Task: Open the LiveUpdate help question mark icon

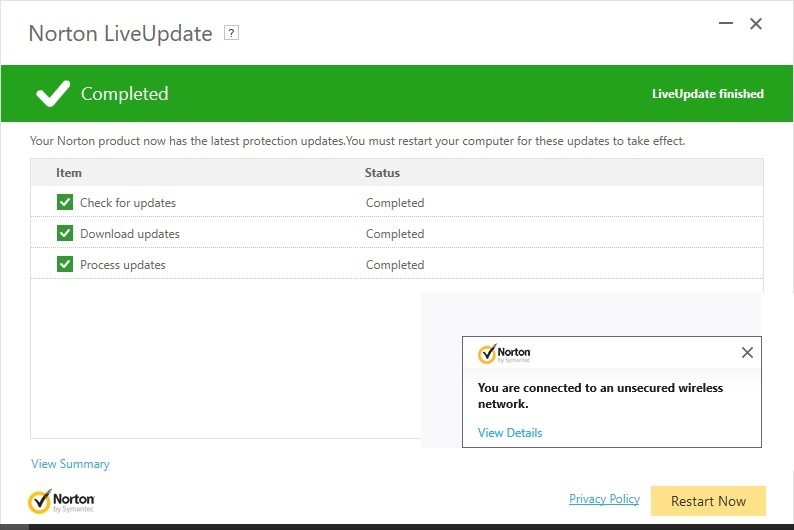Action: (231, 33)
